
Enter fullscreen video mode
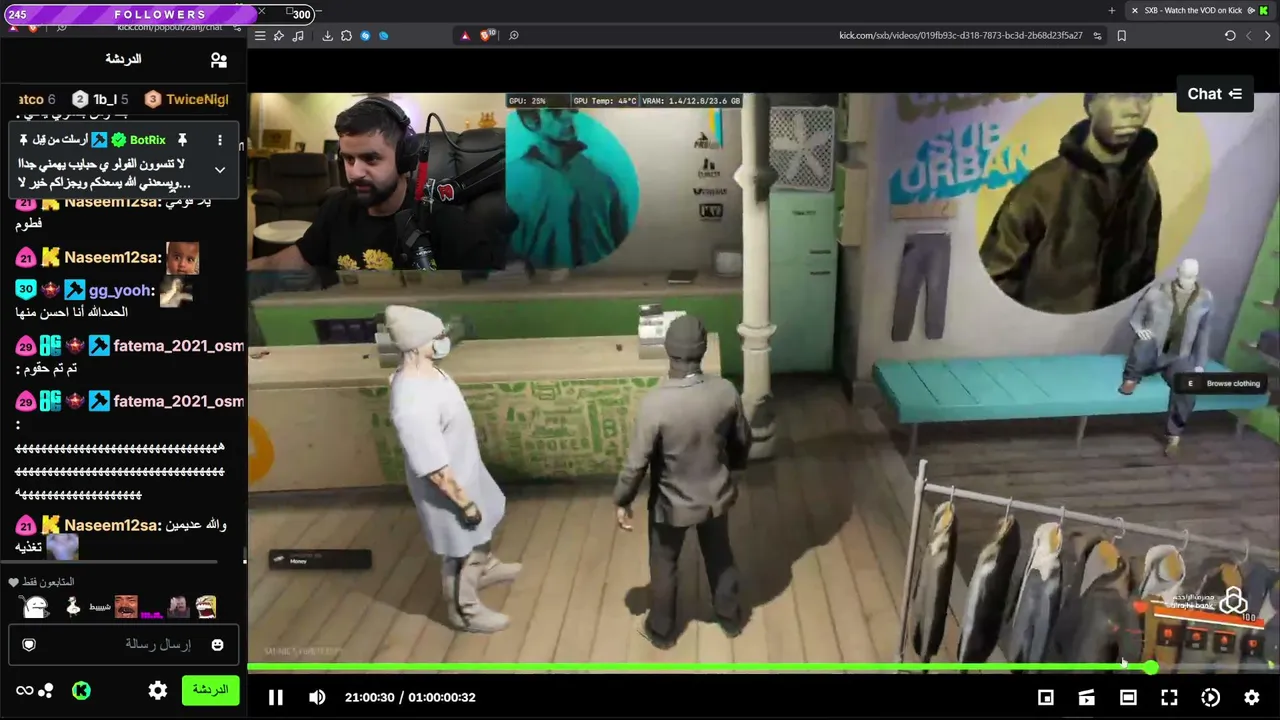pyautogui.click(x=1169, y=697)
